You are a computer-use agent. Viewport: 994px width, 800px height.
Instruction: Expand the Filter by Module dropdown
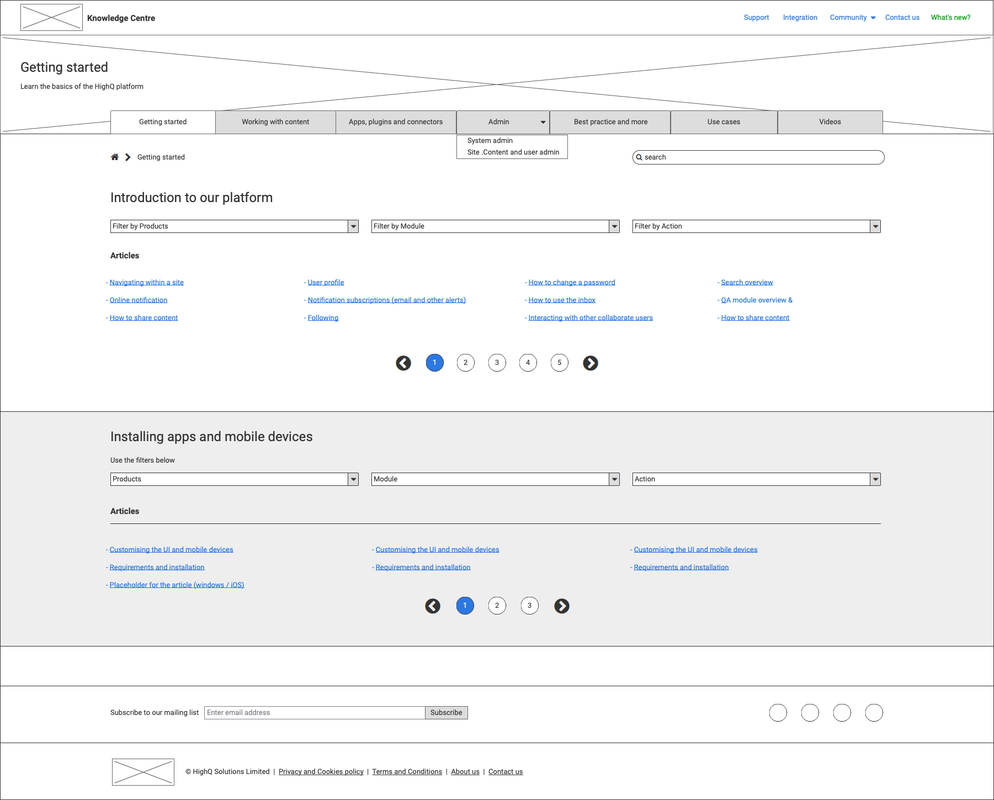495,227
